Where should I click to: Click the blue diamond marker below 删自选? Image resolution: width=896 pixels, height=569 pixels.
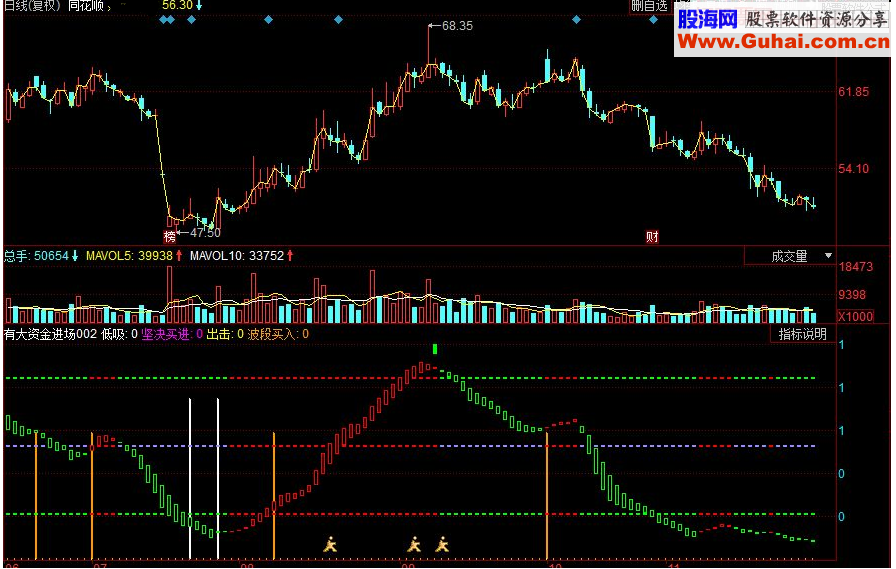coord(653,20)
